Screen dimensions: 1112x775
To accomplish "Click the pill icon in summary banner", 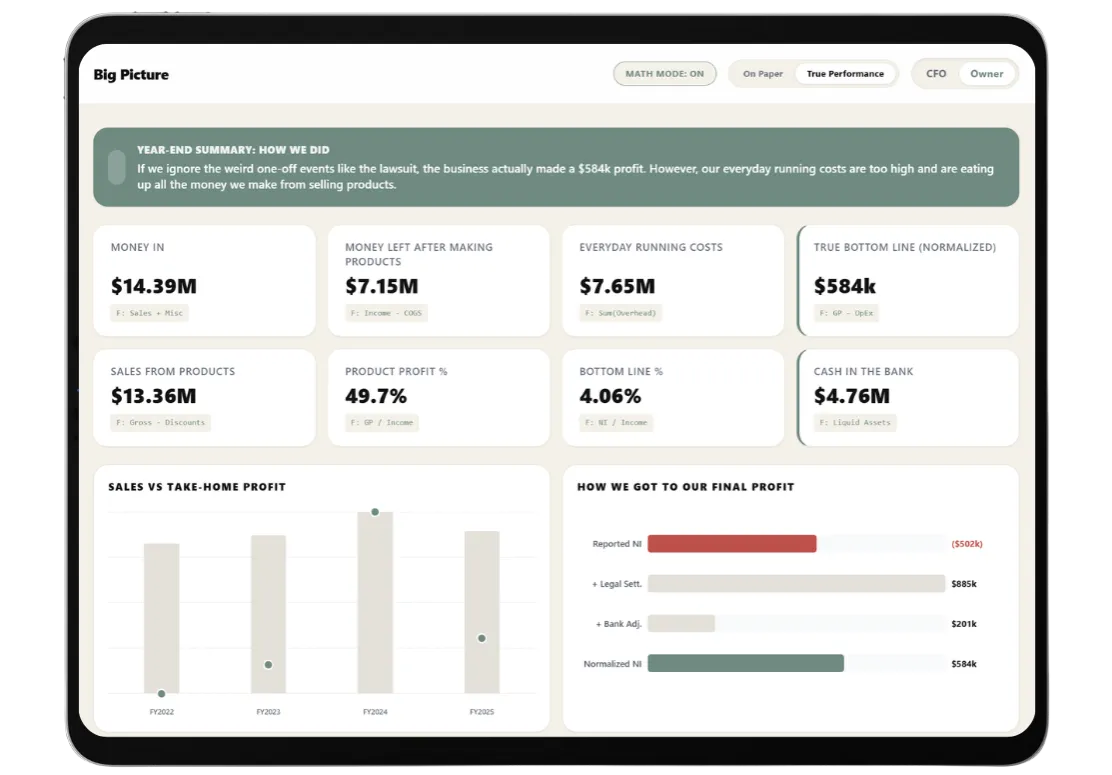I will (x=117, y=167).
